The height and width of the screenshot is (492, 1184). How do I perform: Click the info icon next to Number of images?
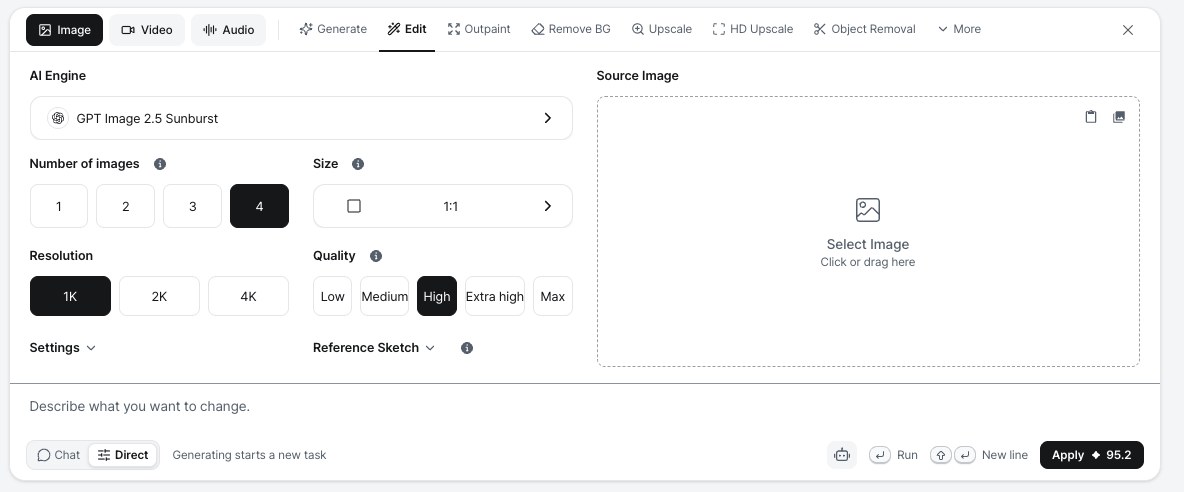(159, 164)
